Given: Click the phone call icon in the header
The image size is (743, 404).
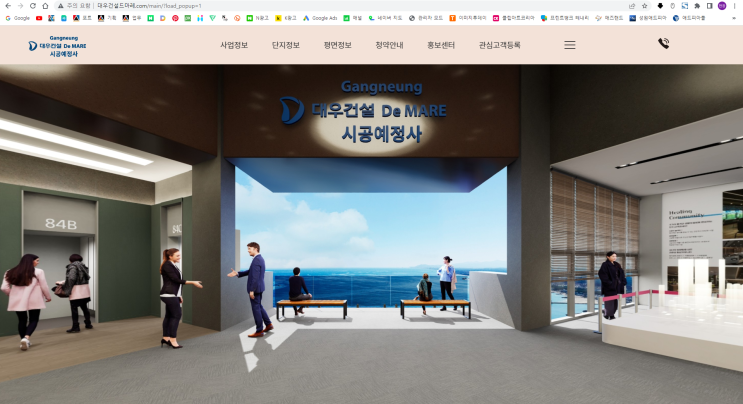Looking at the screenshot, I should tap(663, 44).
